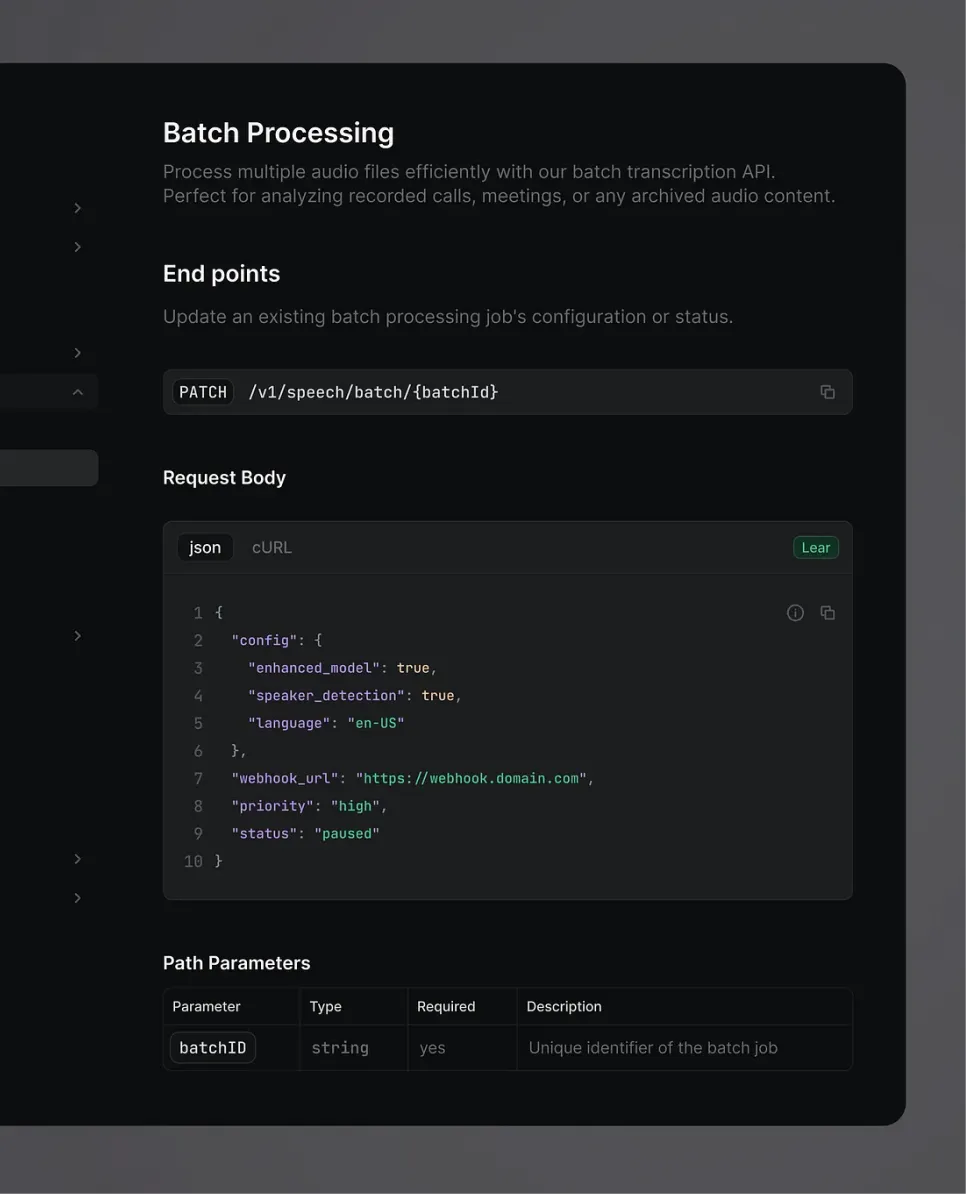The height and width of the screenshot is (1194, 966).
Task: Click line number 1 in the code editor
Action: [197, 612]
